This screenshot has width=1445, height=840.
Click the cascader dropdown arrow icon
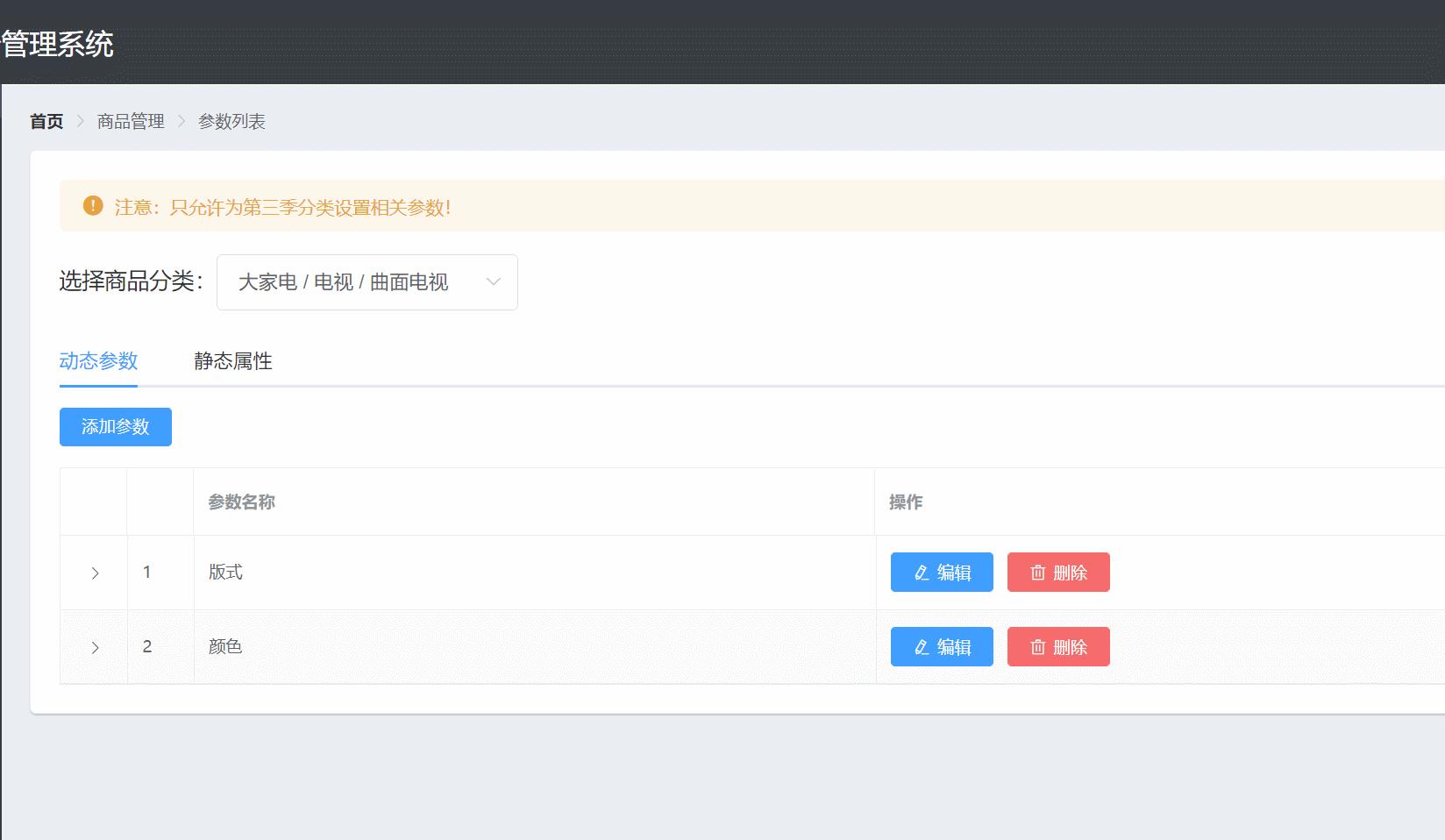tap(493, 282)
